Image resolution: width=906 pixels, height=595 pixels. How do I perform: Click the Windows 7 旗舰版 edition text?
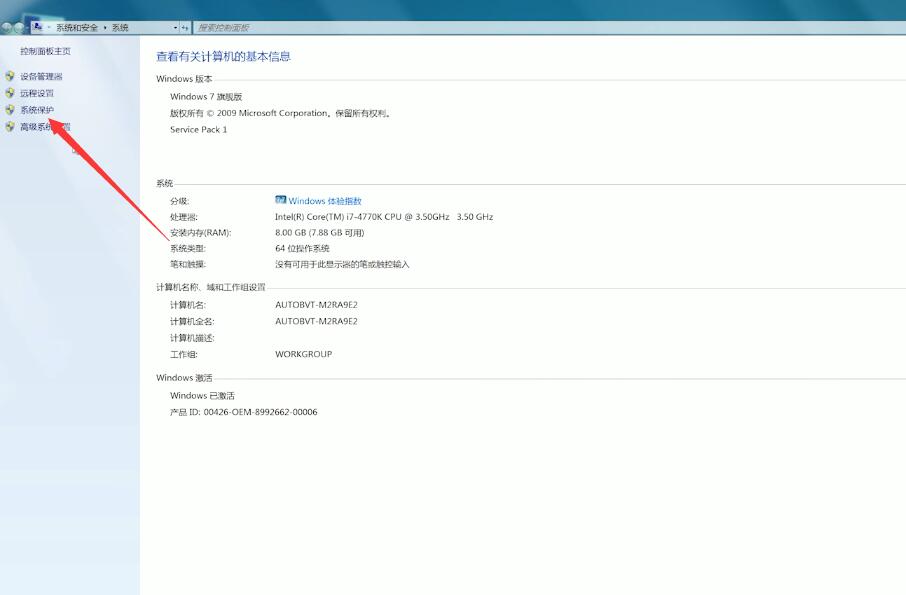click(x=206, y=96)
